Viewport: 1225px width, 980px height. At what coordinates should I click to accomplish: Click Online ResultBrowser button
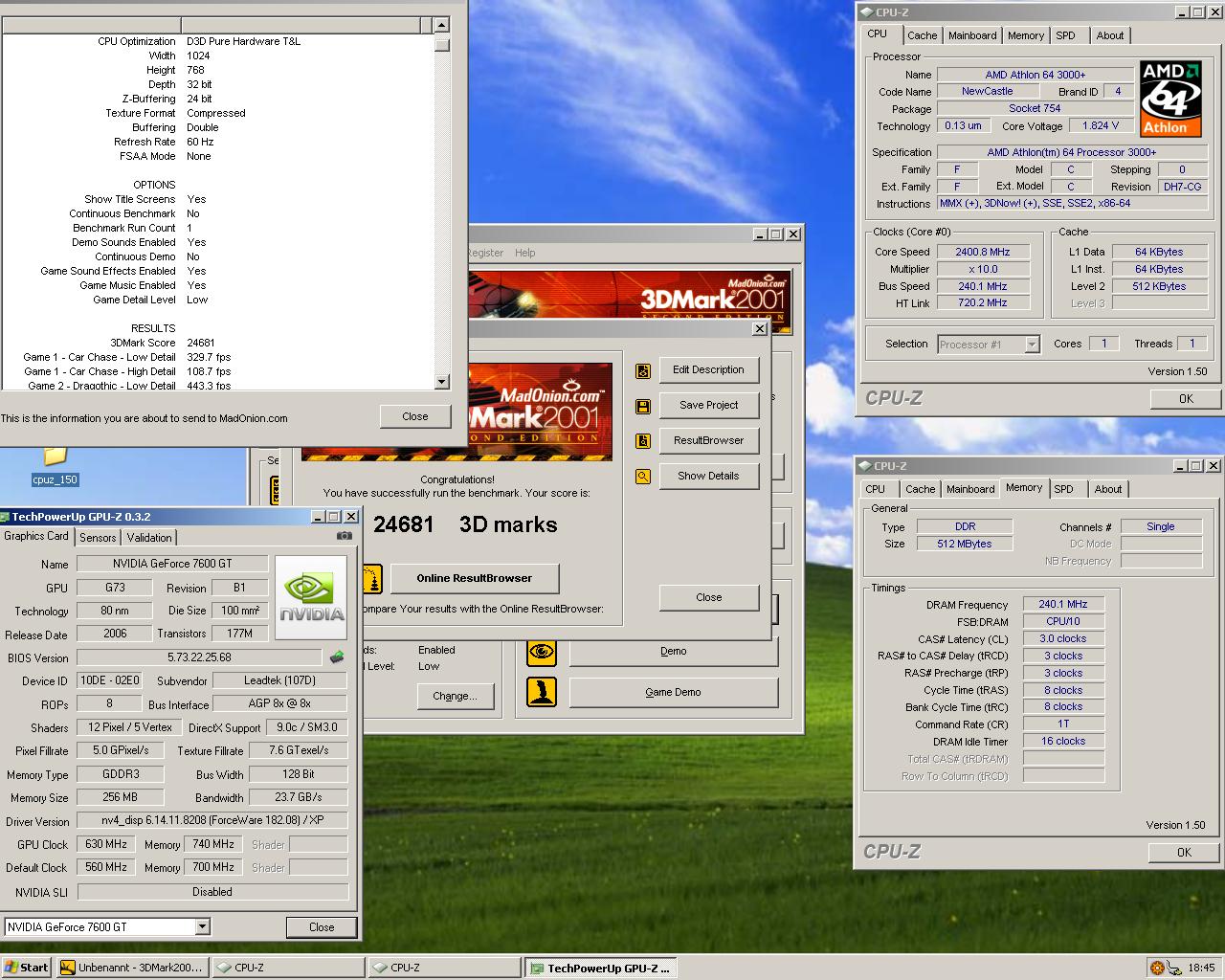click(474, 578)
